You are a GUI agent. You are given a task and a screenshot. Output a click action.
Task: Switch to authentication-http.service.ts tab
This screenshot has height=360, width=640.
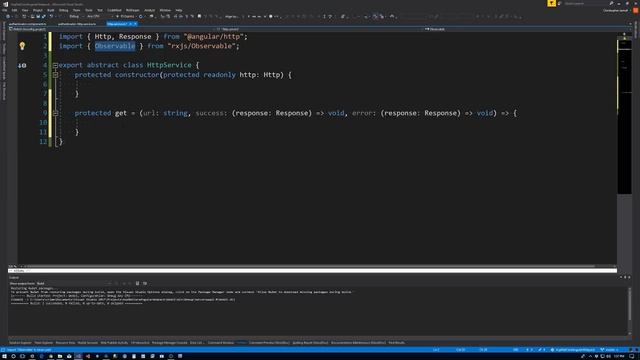(x=77, y=24)
